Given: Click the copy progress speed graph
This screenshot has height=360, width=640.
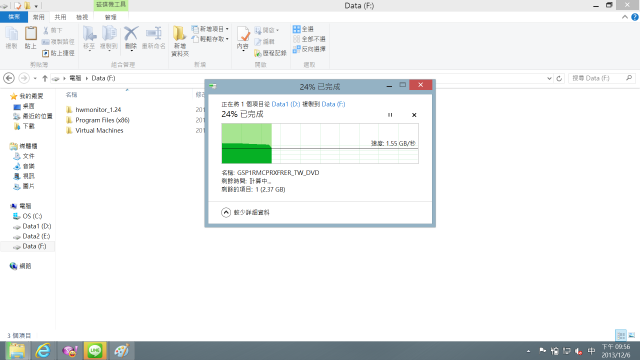Looking at the screenshot, I should 320,143.
